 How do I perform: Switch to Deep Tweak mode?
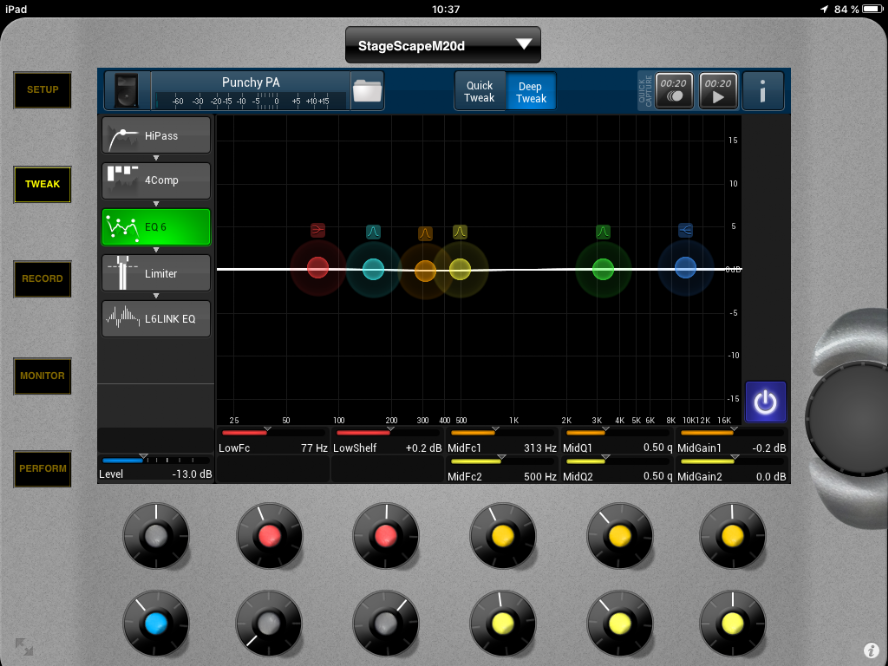point(531,91)
